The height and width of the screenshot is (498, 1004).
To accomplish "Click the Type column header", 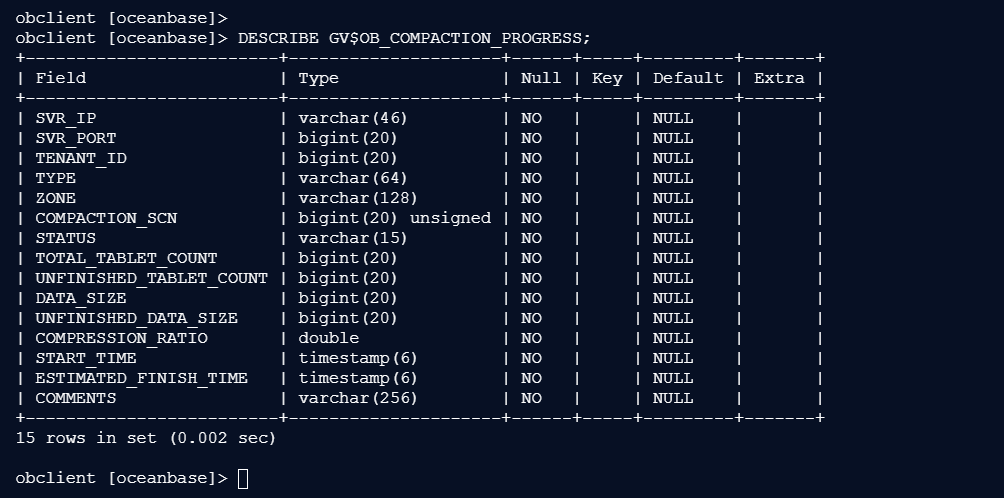I will click(x=318, y=78).
